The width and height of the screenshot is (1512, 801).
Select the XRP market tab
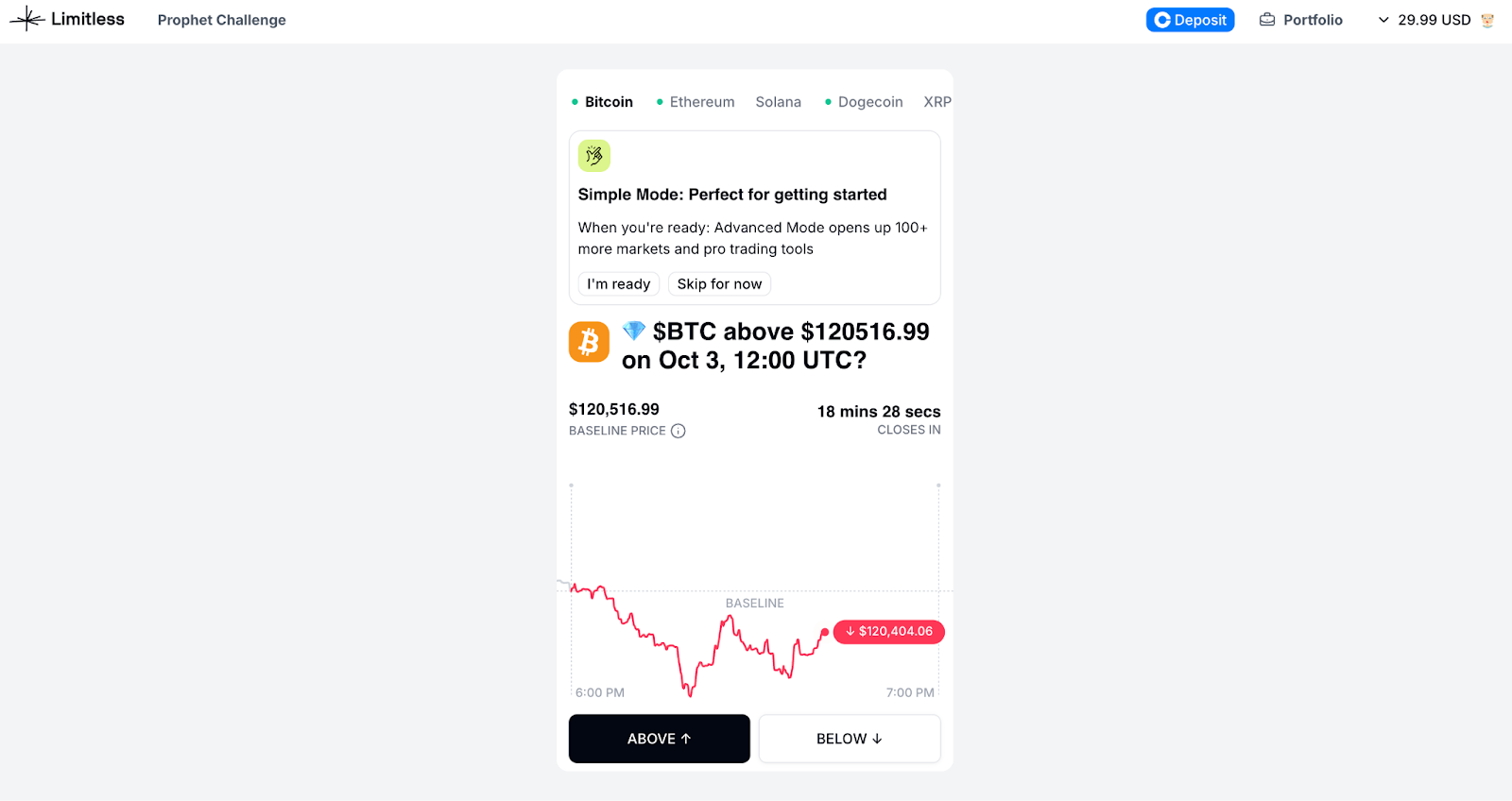coord(936,102)
